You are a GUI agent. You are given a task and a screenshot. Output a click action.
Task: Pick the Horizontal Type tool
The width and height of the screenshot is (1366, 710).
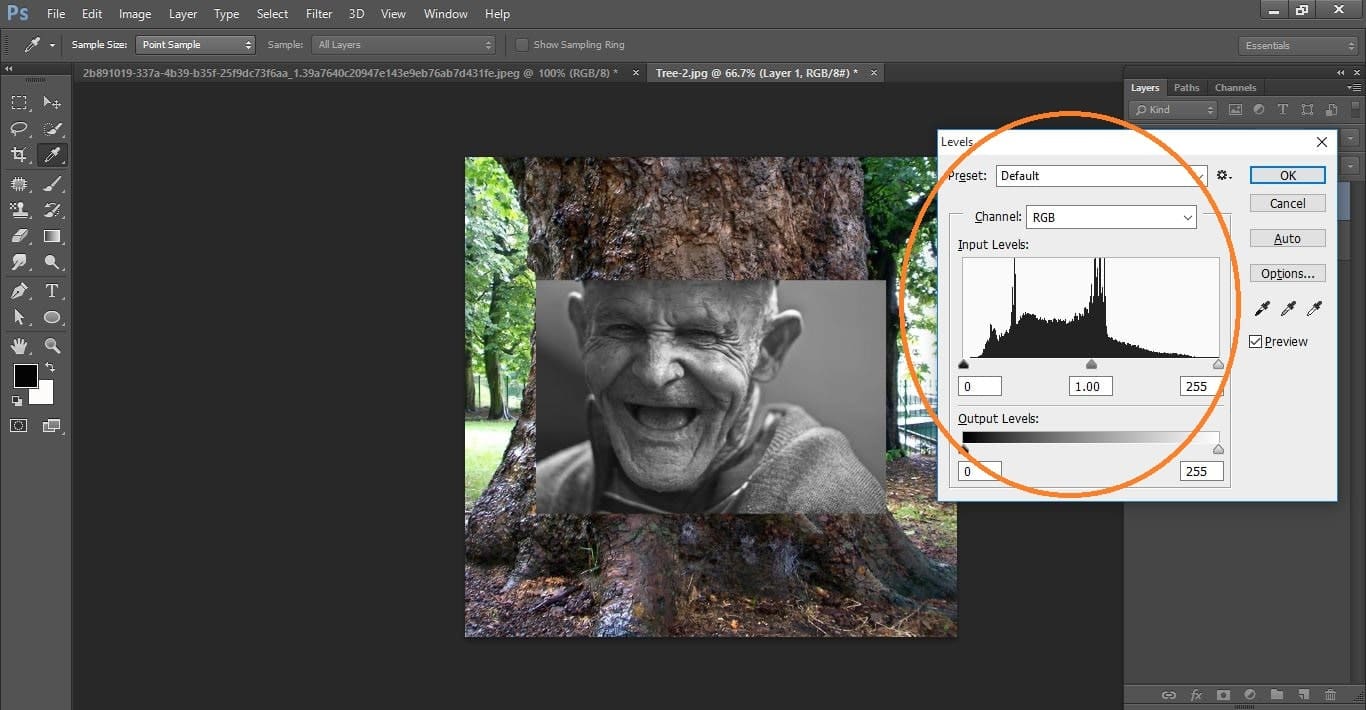coord(52,289)
